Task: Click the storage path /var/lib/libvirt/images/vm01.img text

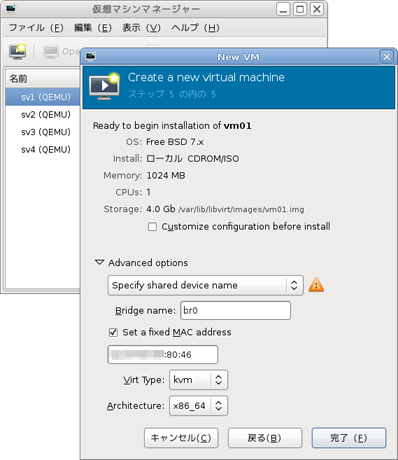Action: (241, 210)
